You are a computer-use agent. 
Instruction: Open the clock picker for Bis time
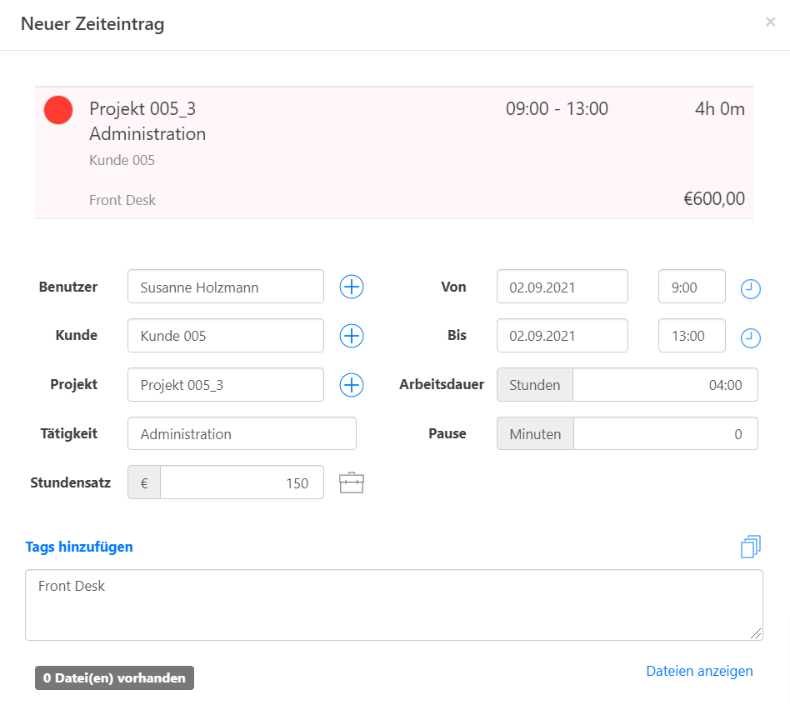(x=751, y=338)
